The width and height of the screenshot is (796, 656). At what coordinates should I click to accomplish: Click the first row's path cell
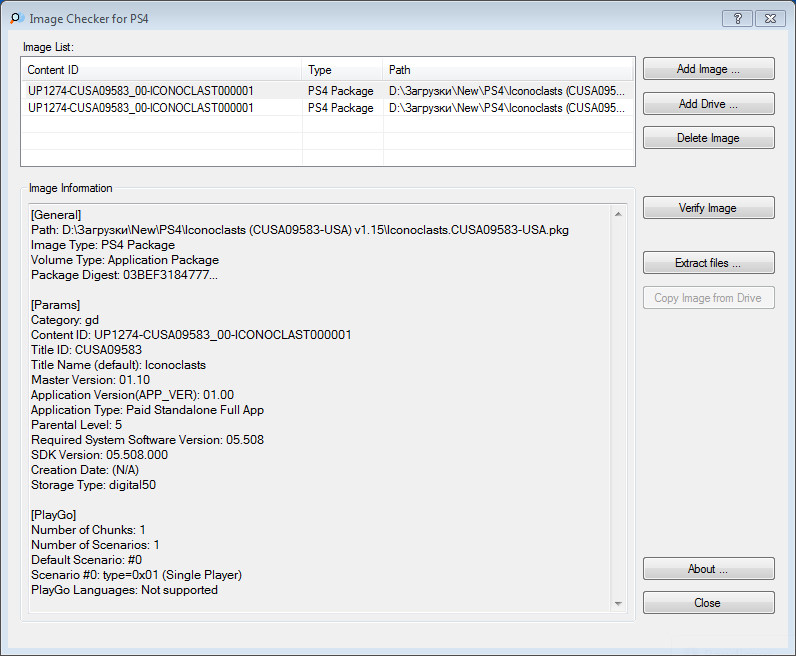click(x=507, y=91)
